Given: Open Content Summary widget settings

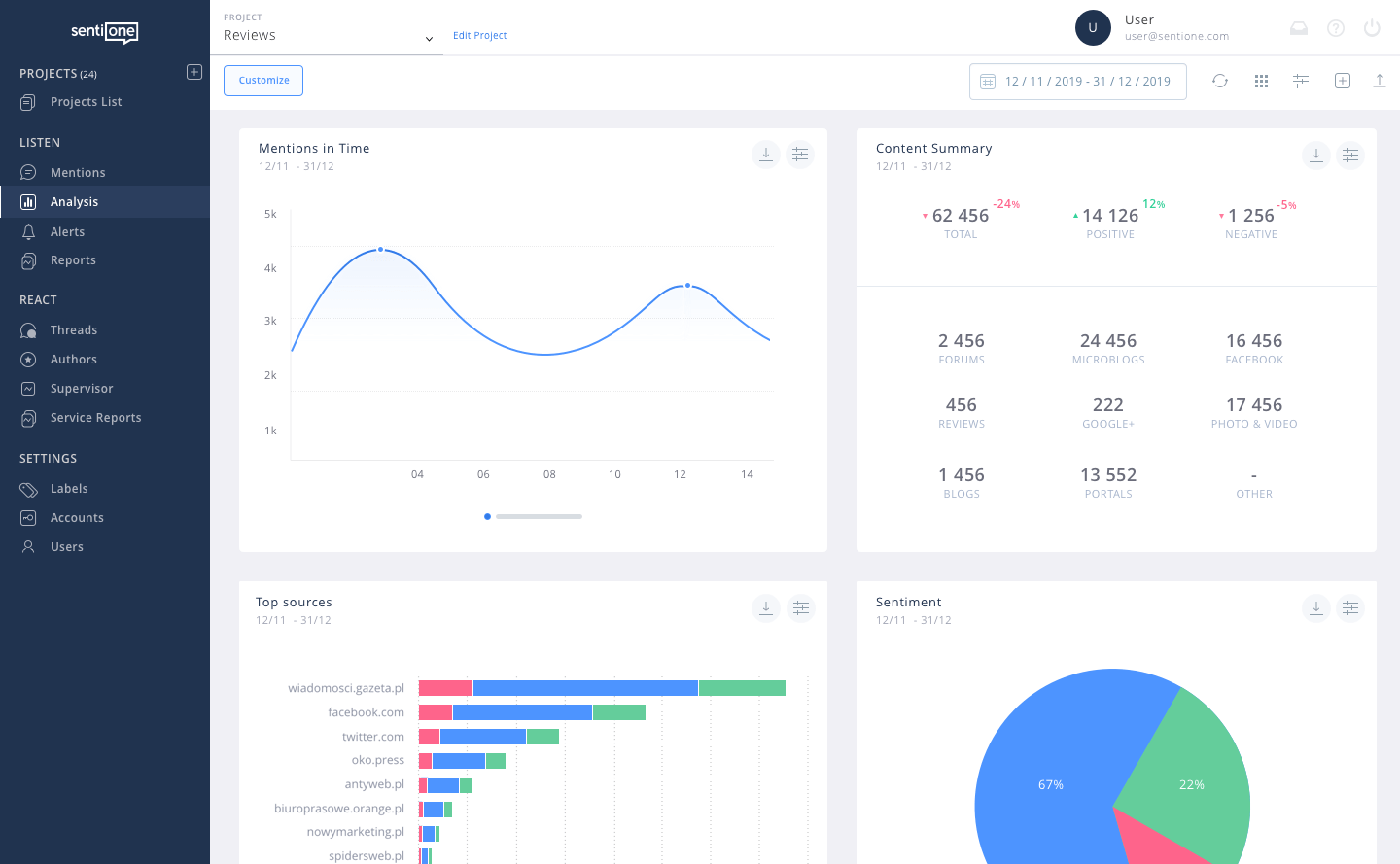Looking at the screenshot, I should tap(1350, 154).
